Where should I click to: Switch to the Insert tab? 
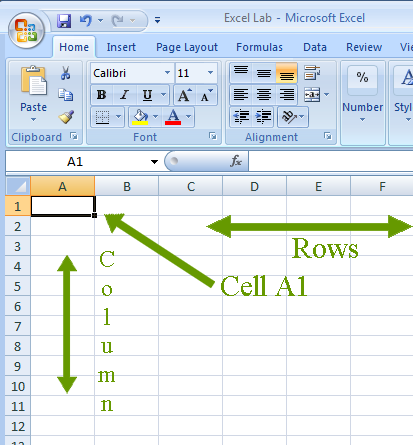click(x=121, y=47)
